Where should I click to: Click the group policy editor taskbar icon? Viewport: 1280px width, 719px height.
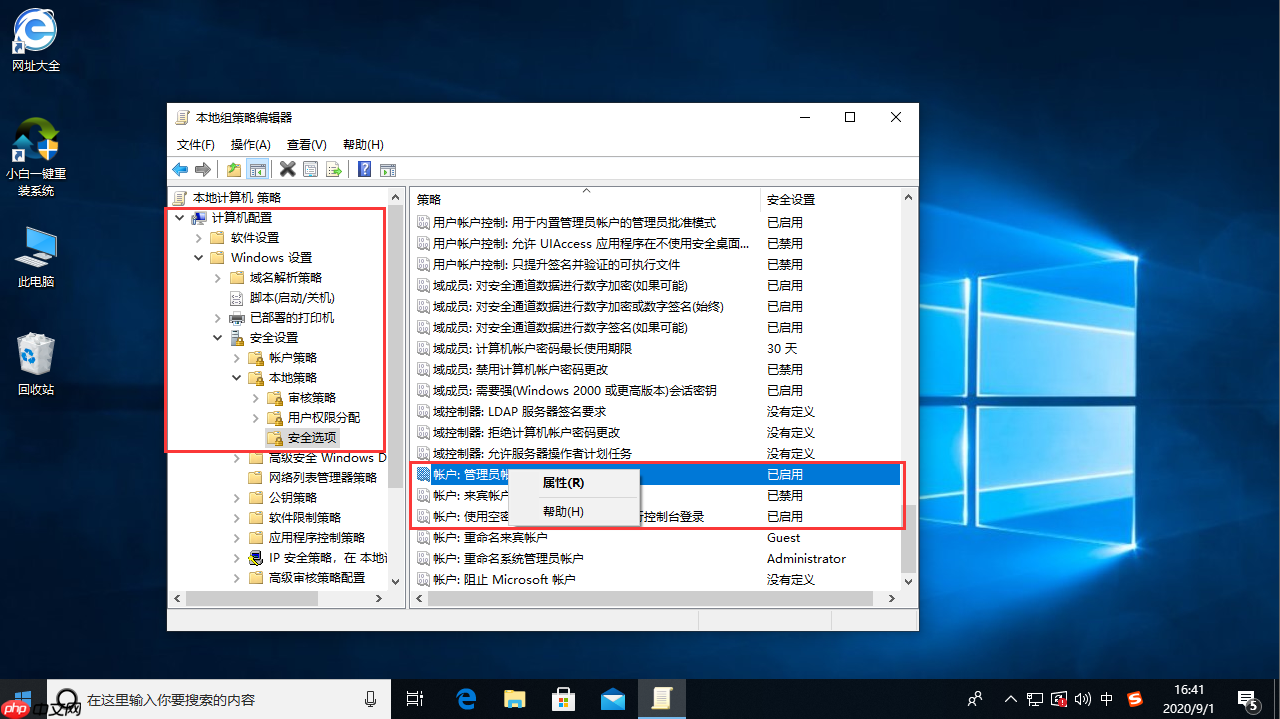(662, 698)
